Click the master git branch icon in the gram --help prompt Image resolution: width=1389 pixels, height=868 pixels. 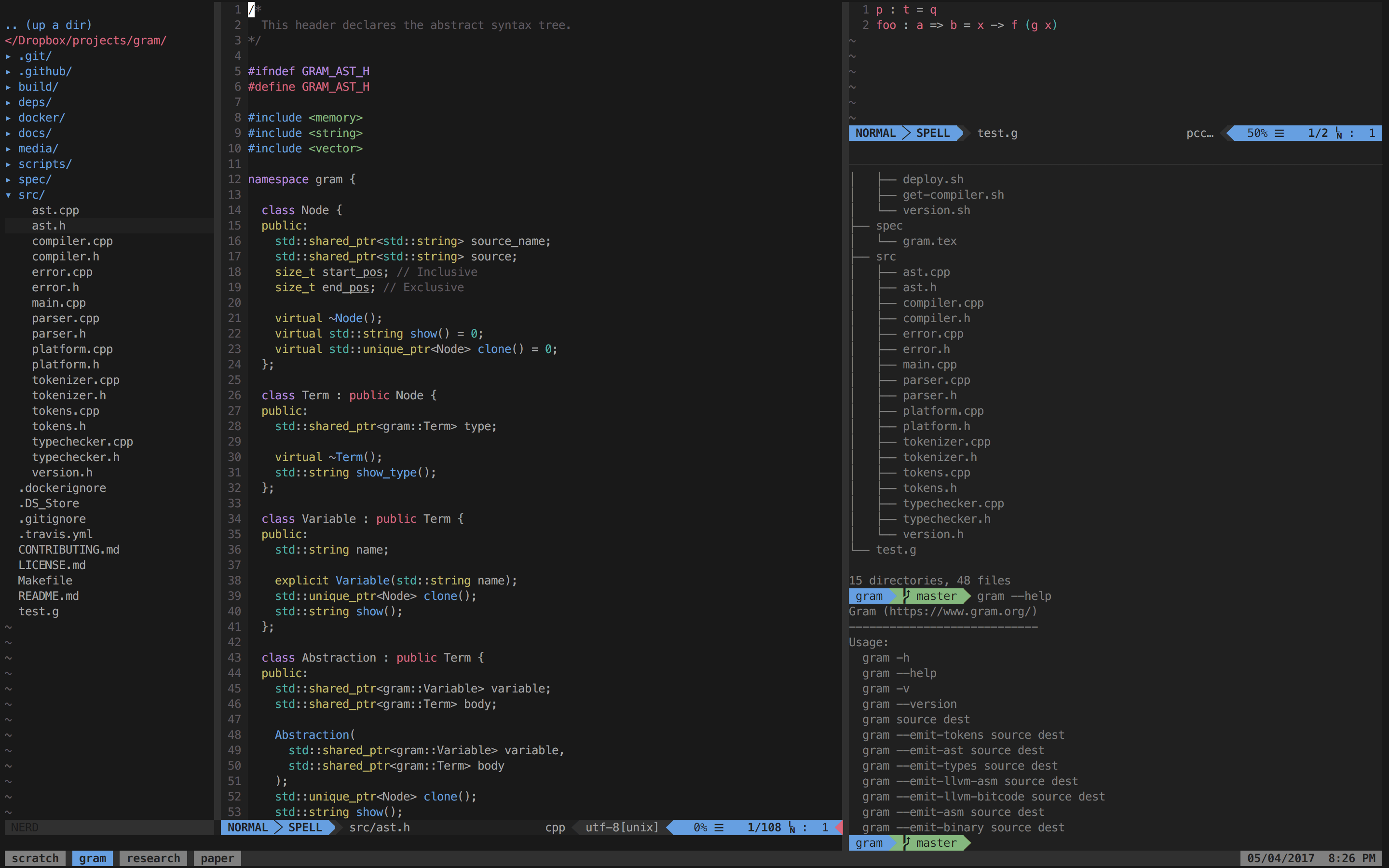pos(907,596)
